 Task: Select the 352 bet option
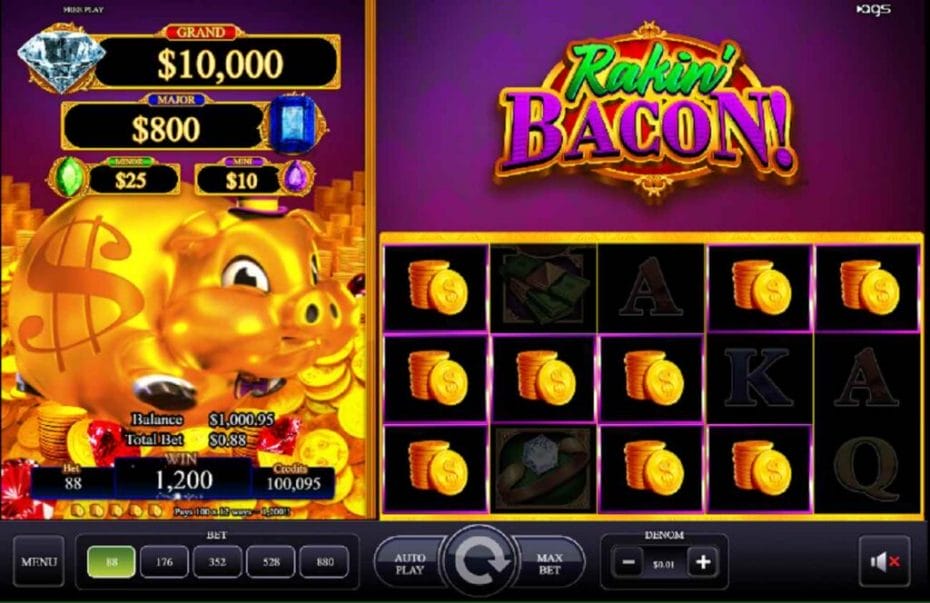click(217, 561)
